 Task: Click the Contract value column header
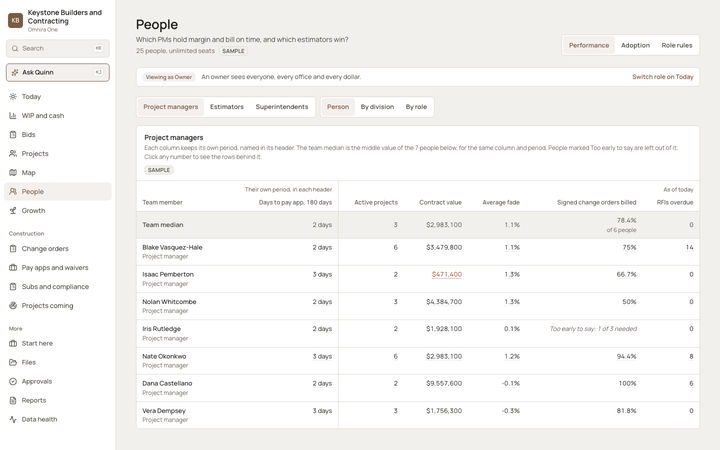pyautogui.click(x=440, y=202)
